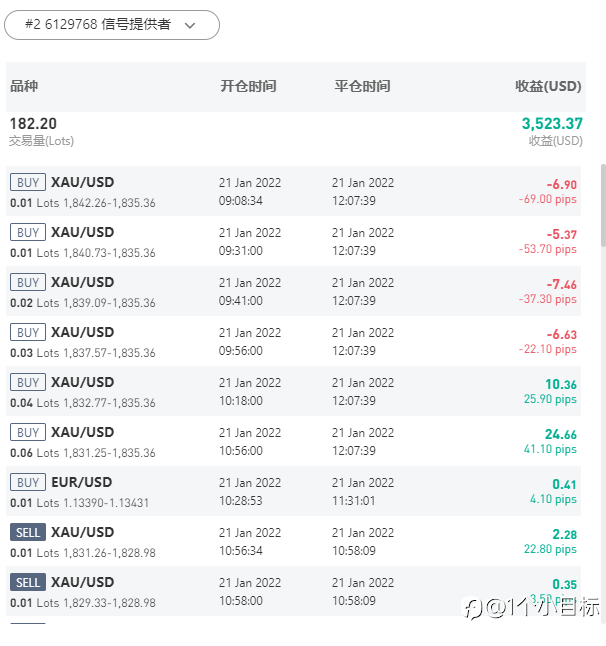The height and width of the screenshot is (646, 606).
Task: Open the EUR/USD symbol name
Action: coord(82,482)
